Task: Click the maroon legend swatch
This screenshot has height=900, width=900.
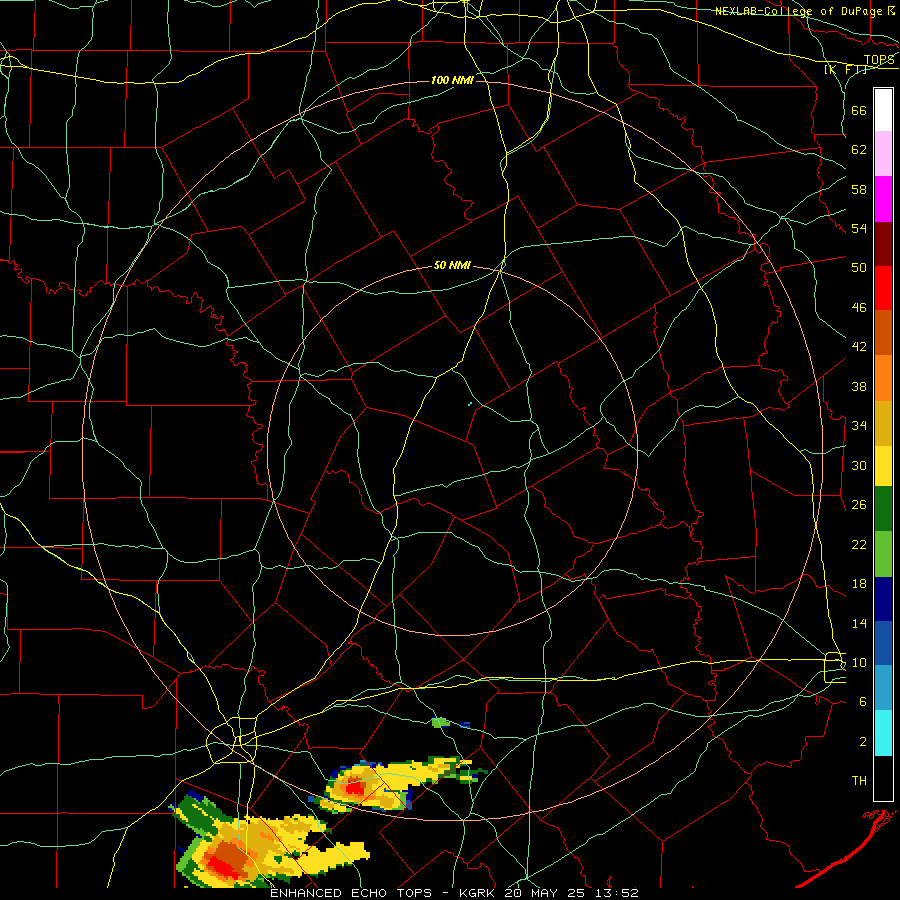Action: click(x=883, y=244)
